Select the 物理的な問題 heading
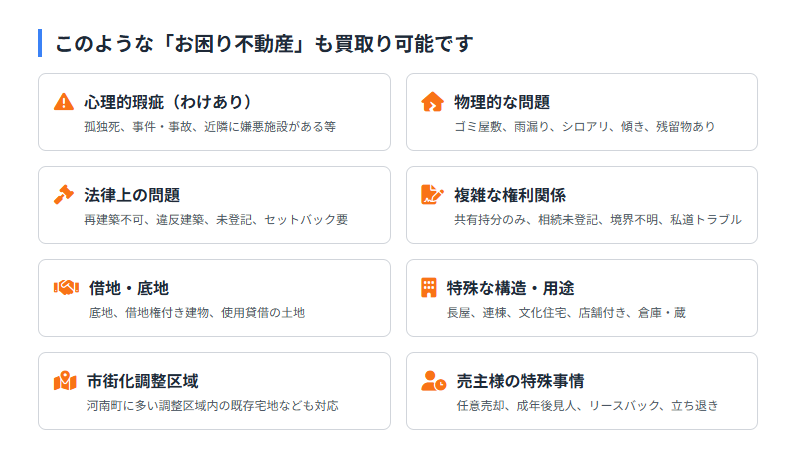795x459 pixels. tap(502, 102)
